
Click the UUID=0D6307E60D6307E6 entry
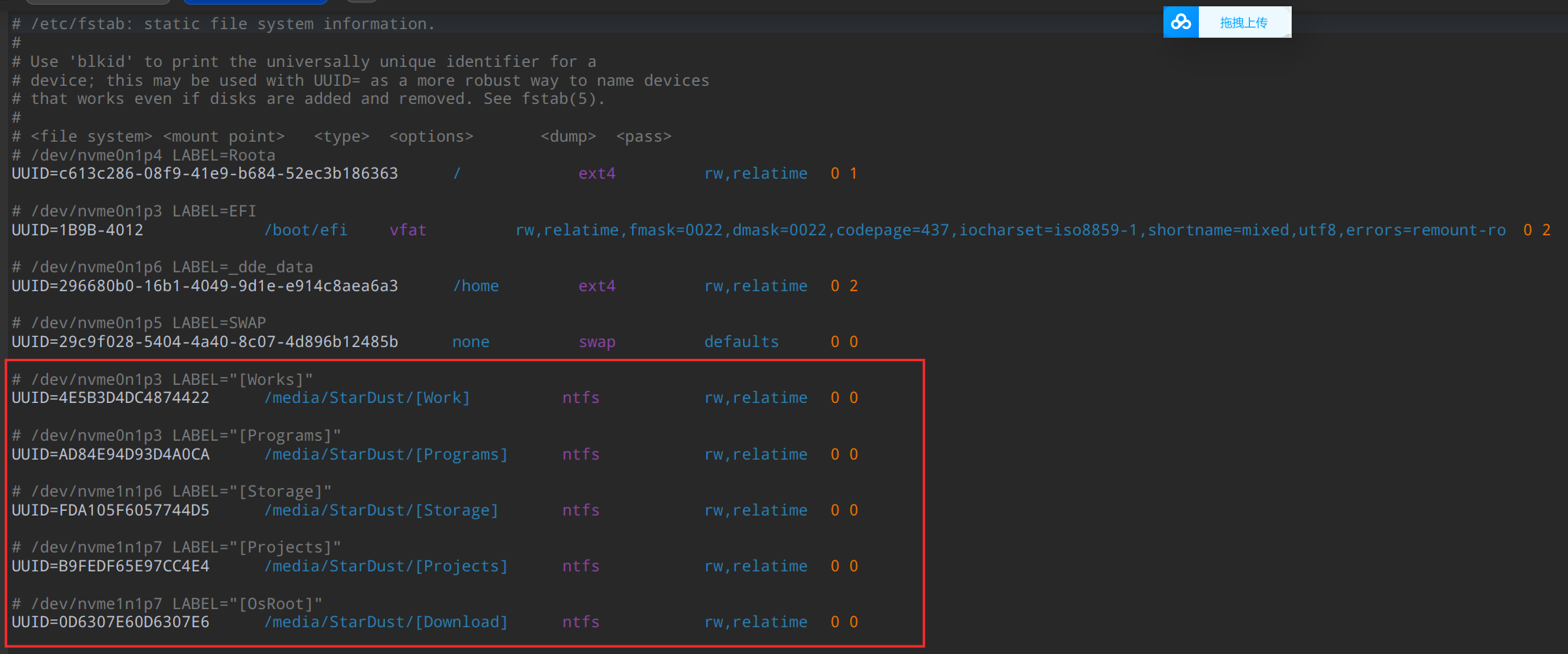[110, 622]
